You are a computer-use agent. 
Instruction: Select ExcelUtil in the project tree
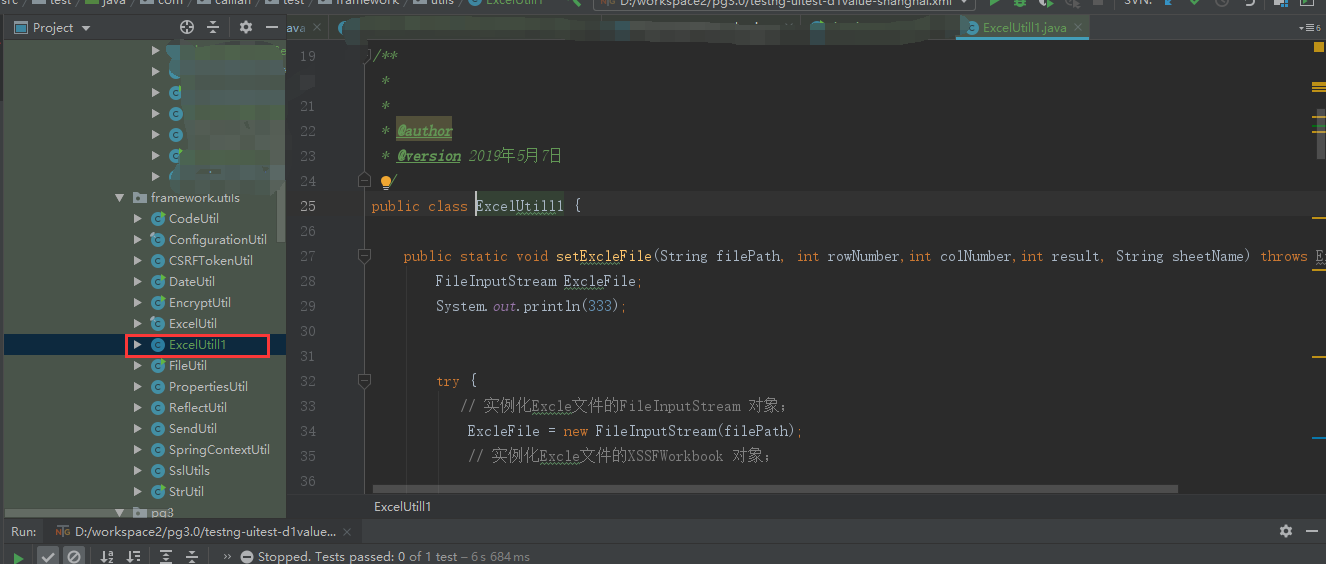pyautogui.click(x=193, y=324)
